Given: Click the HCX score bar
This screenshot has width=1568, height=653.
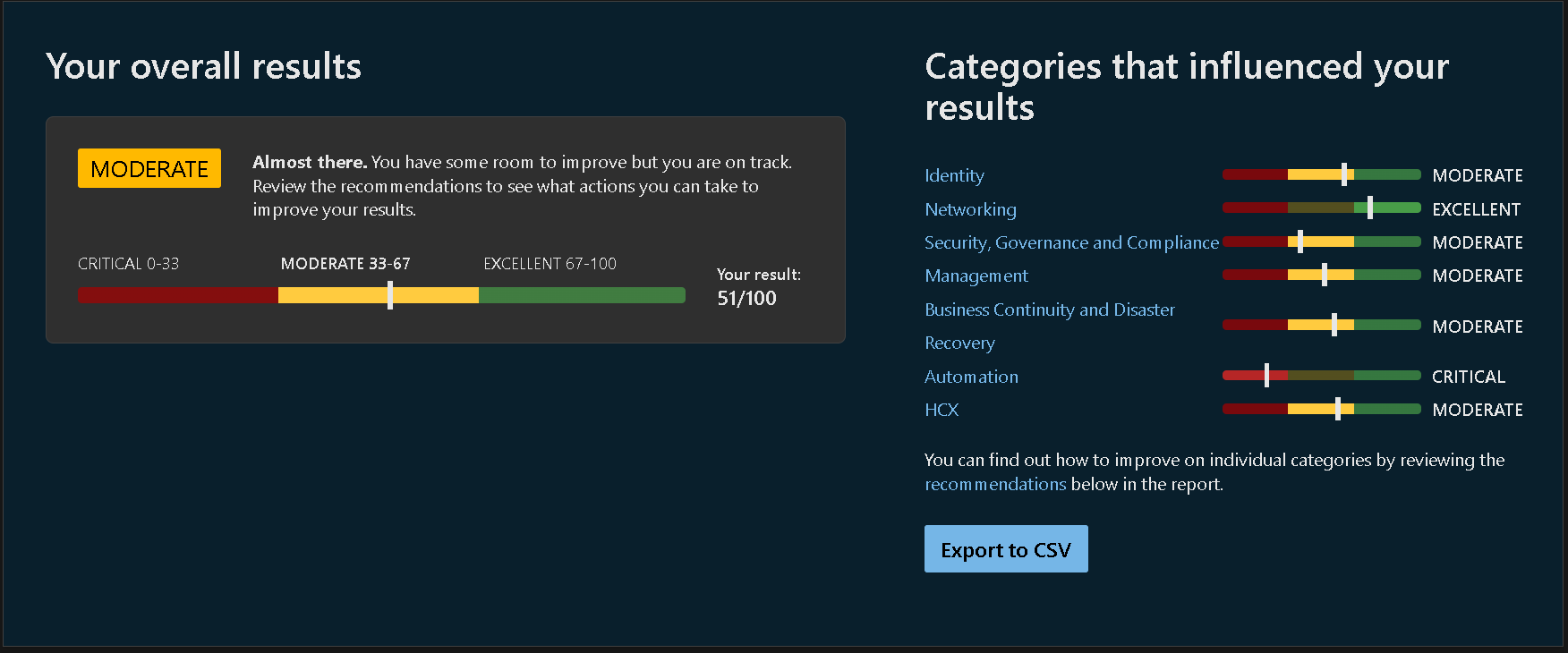Looking at the screenshot, I should [x=1322, y=409].
